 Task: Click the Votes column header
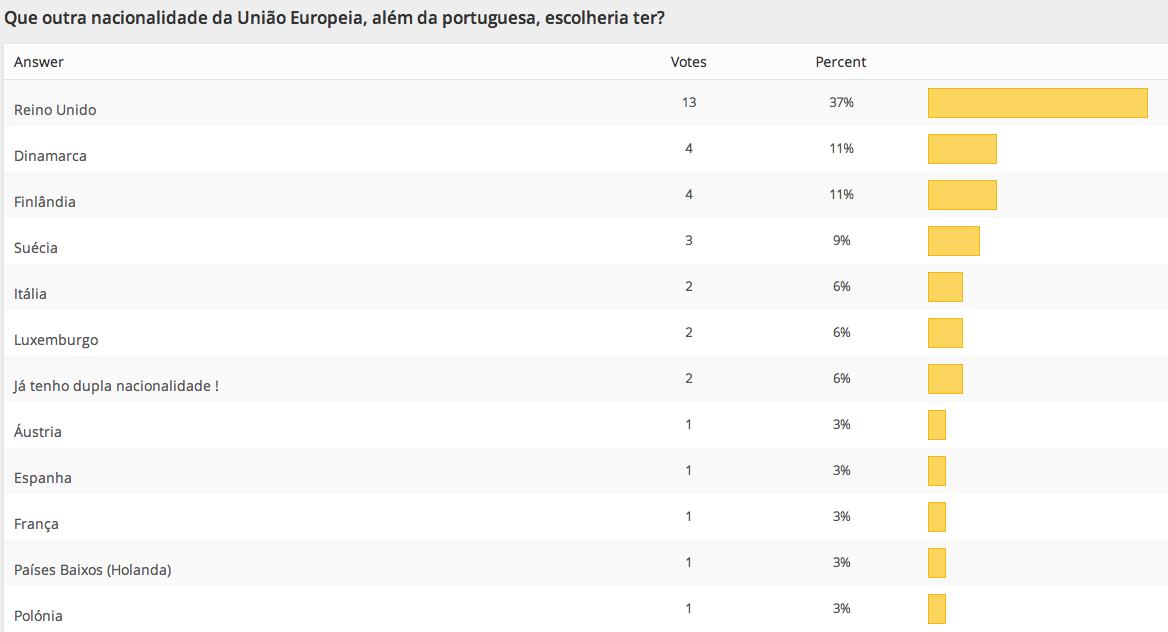pos(688,62)
